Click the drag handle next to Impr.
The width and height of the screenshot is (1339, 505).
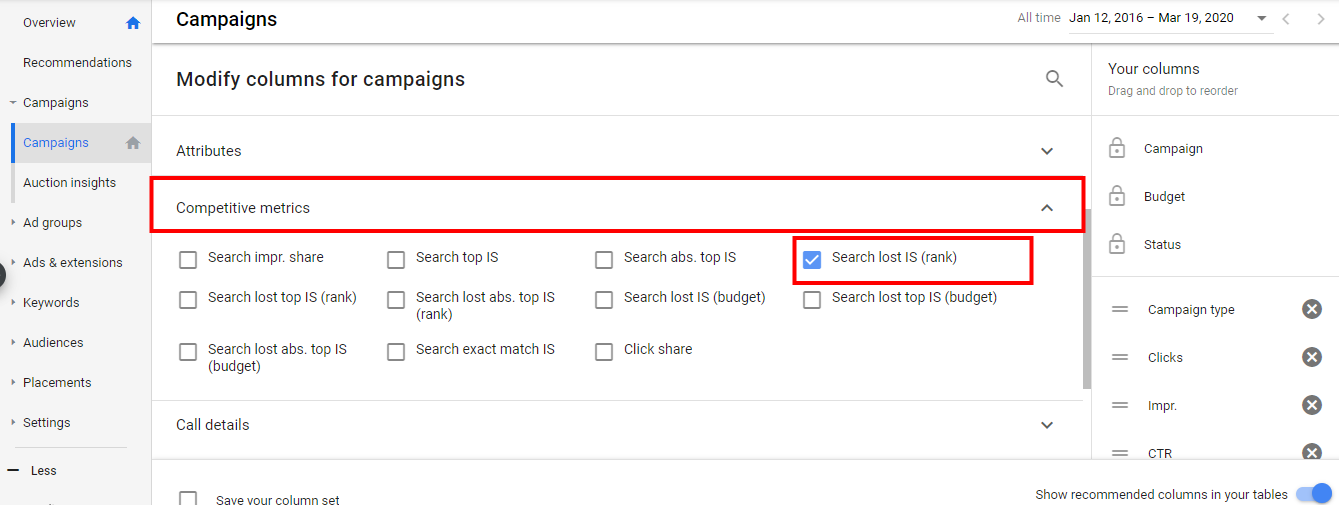click(x=1120, y=405)
